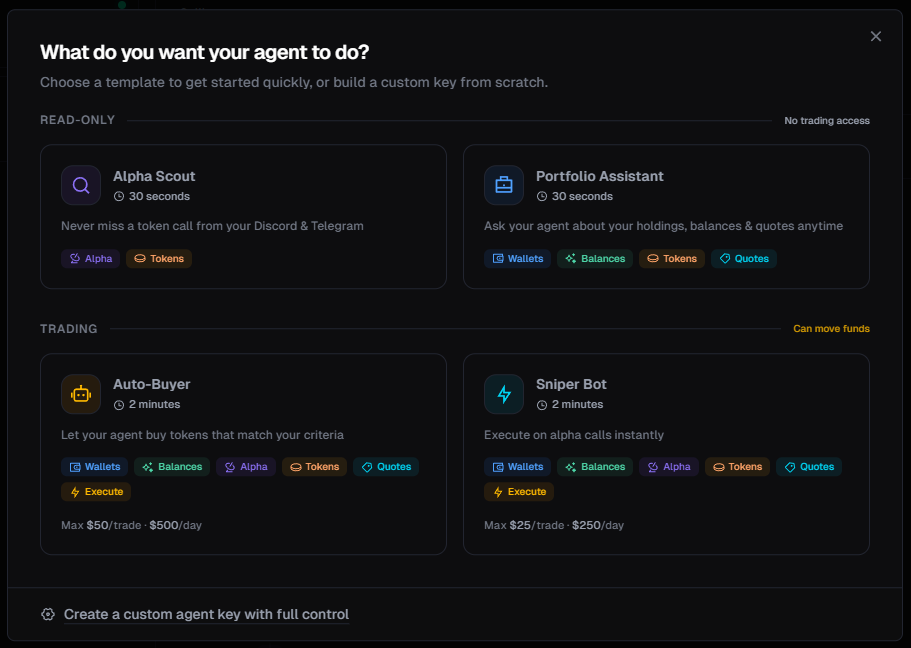This screenshot has width=911, height=648.
Task: Toggle the Quotes permission on Portfolio Assistant
Action: click(743, 258)
